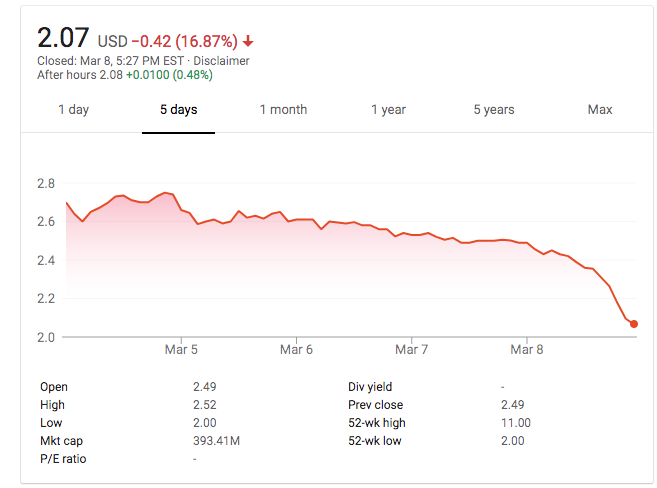Screen dimensions: 657x488
Task: Switch to the 1 day tab
Action: tap(73, 110)
